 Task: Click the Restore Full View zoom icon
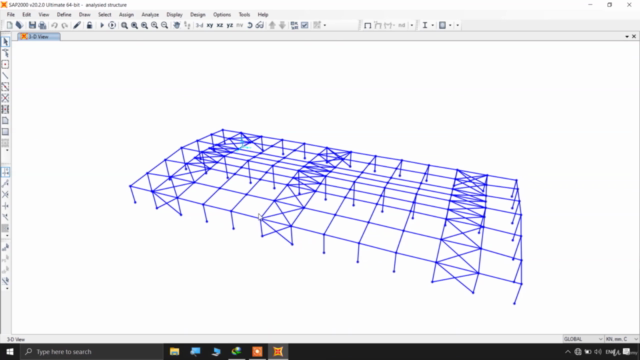(134, 25)
